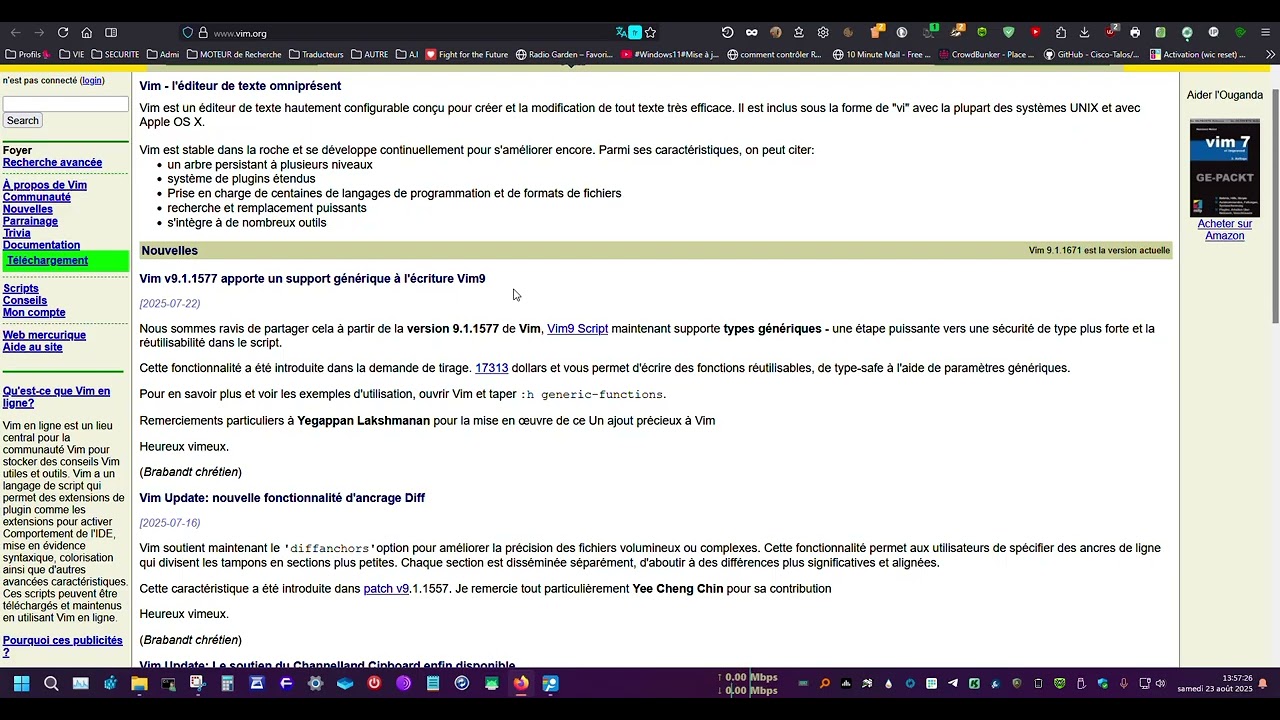Open Radio Garden bookmark

point(564,54)
